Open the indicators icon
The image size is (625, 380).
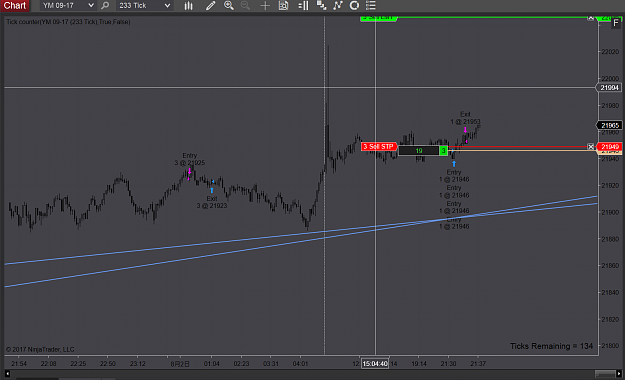point(338,6)
